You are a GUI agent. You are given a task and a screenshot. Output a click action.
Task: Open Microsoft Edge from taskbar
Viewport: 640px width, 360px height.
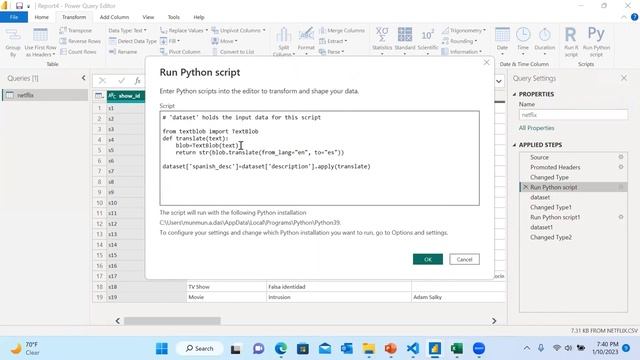281,349
